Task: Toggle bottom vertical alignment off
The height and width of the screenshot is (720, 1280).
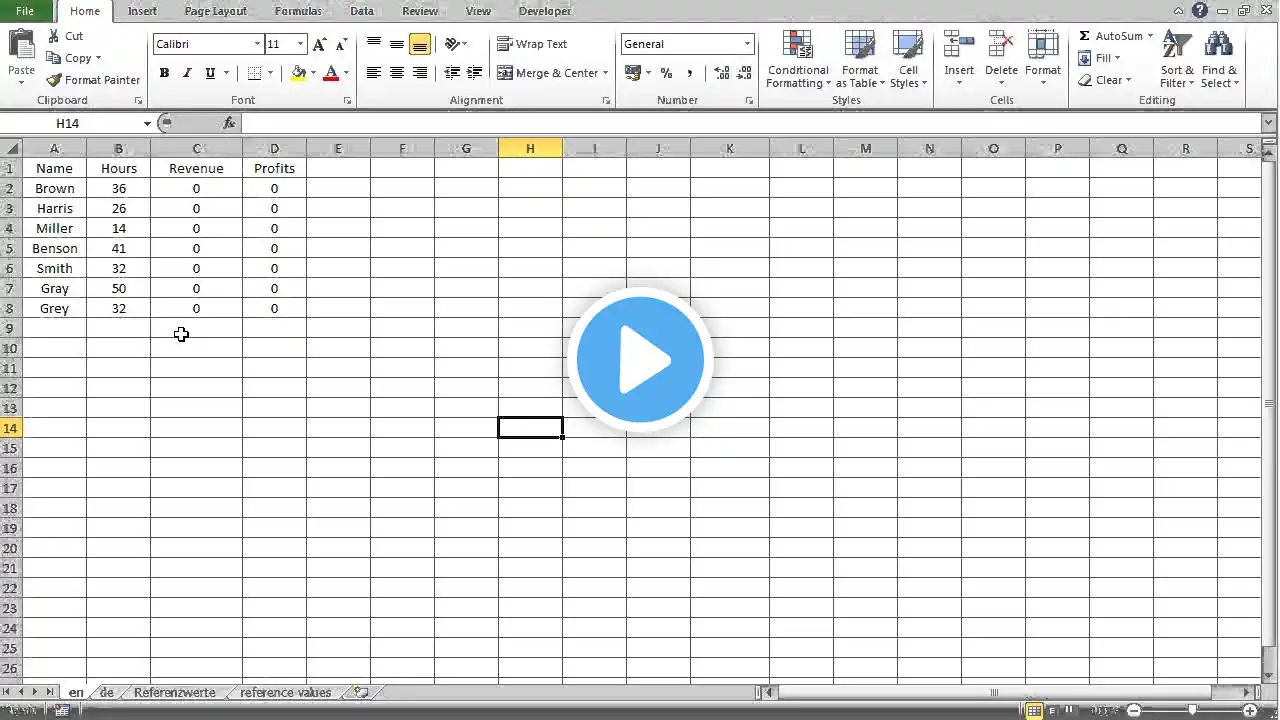Action: (x=420, y=44)
